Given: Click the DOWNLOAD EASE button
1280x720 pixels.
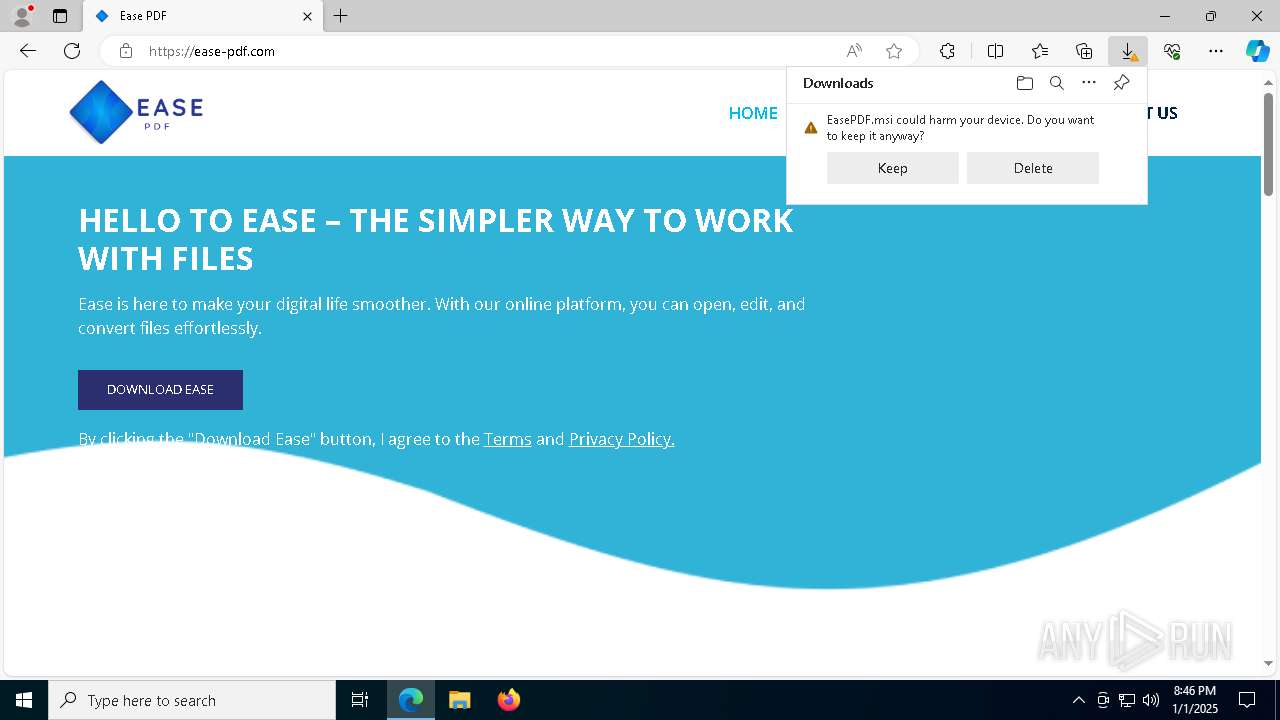Looking at the screenshot, I should (x=160, y=390).
